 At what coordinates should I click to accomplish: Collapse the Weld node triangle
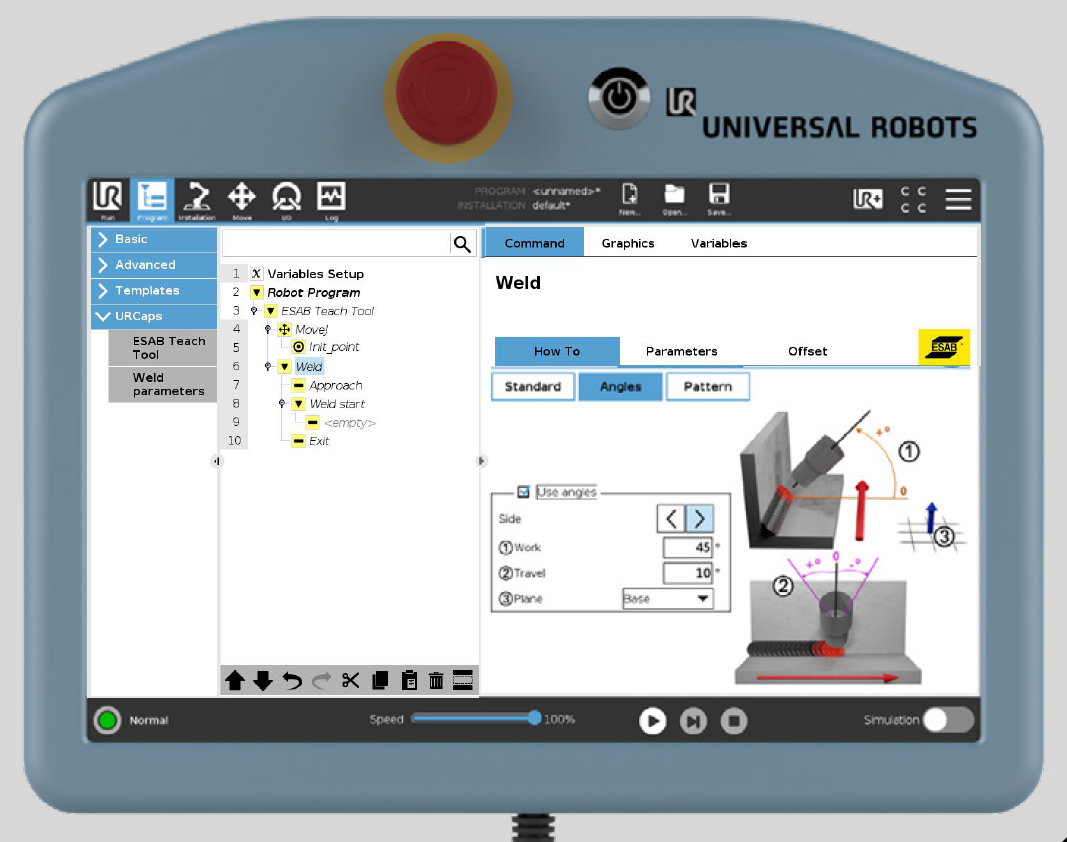284,366
